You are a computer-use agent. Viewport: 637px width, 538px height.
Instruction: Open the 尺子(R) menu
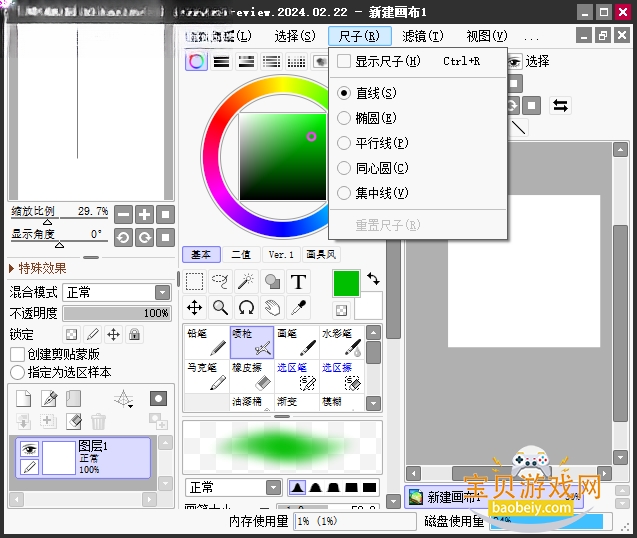click(x=360, y=37)
